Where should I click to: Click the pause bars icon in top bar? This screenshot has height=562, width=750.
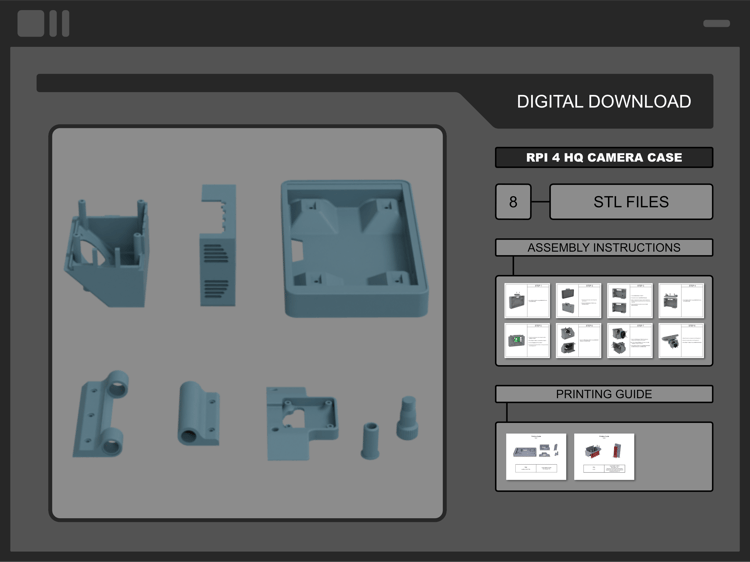(60, 23)
